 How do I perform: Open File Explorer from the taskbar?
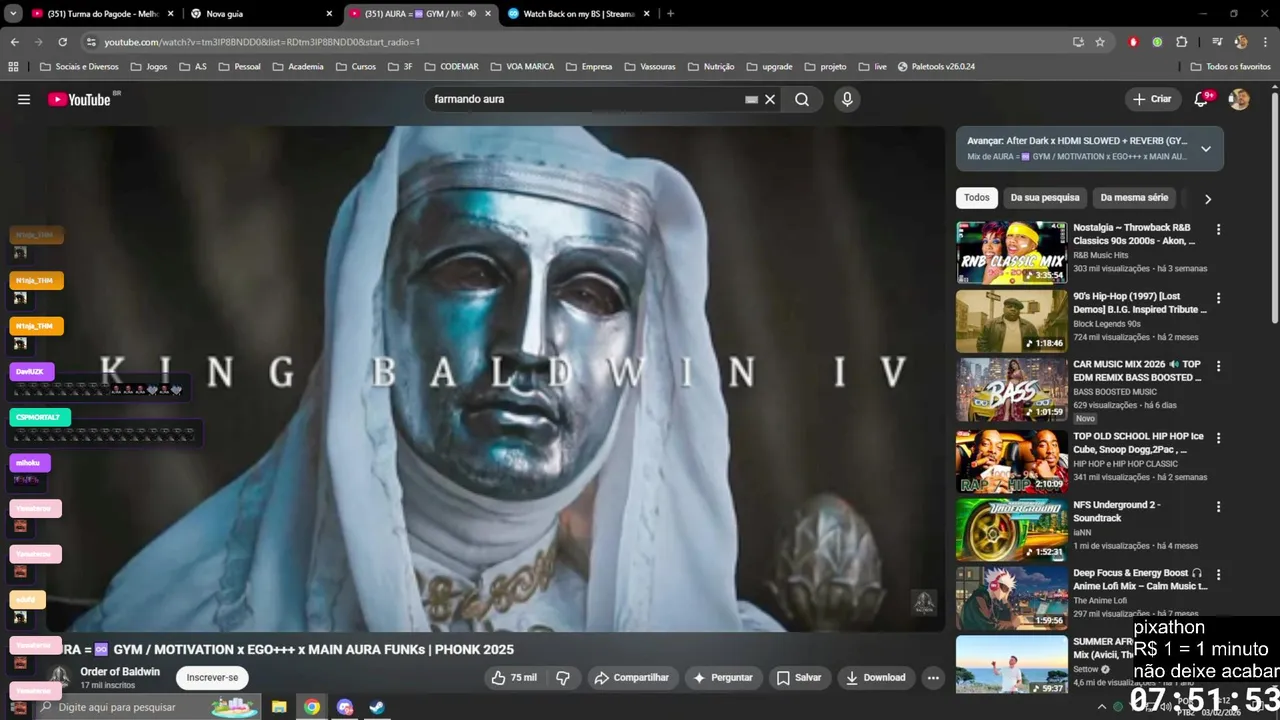pos(279,707)
